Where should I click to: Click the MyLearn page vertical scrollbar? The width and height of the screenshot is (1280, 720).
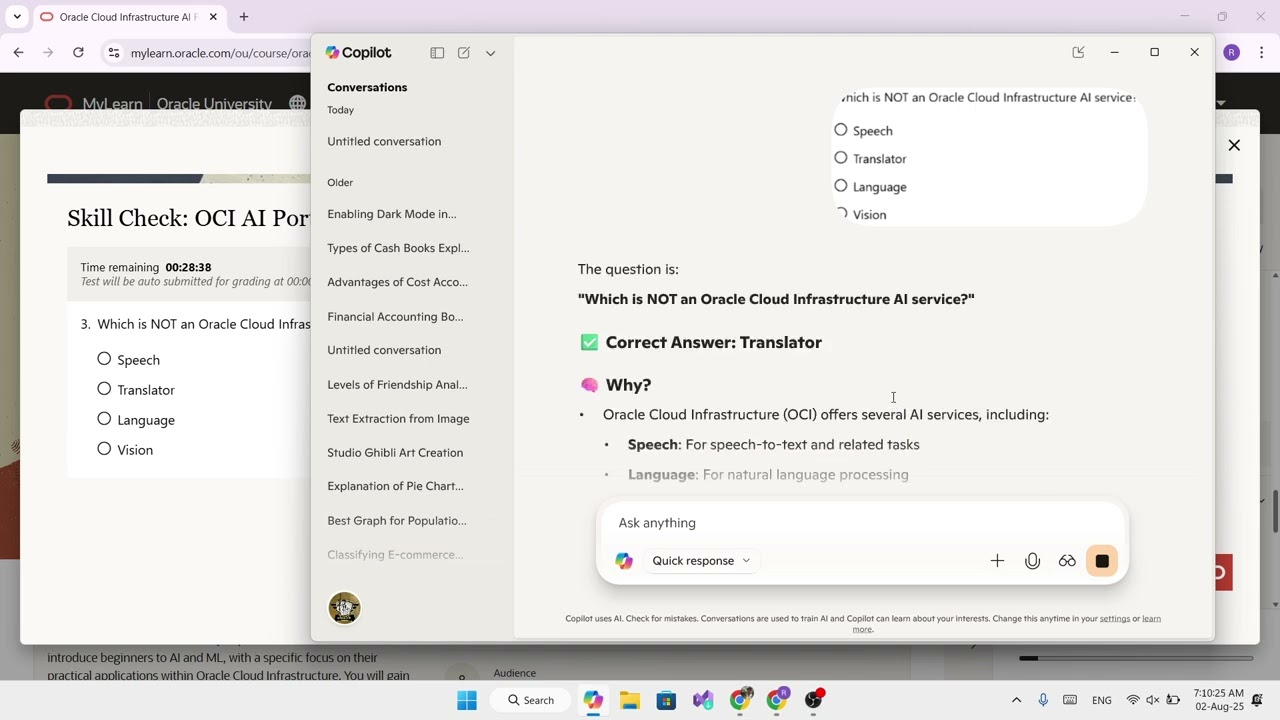pos(1275,510)
